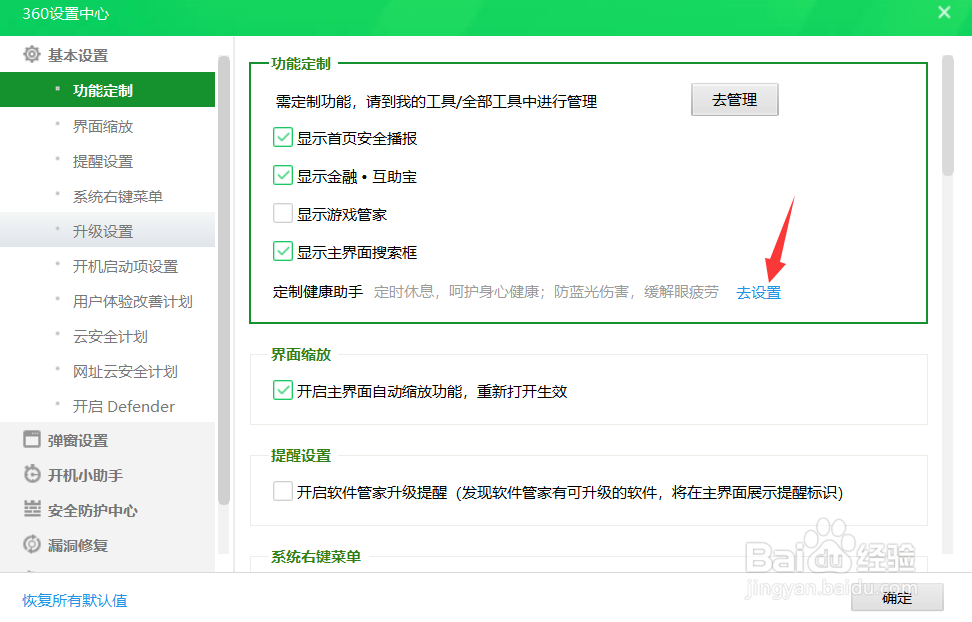Select 功能定制 in sidebar
Viewport: 972px width, 622px height.
[107, 90]
